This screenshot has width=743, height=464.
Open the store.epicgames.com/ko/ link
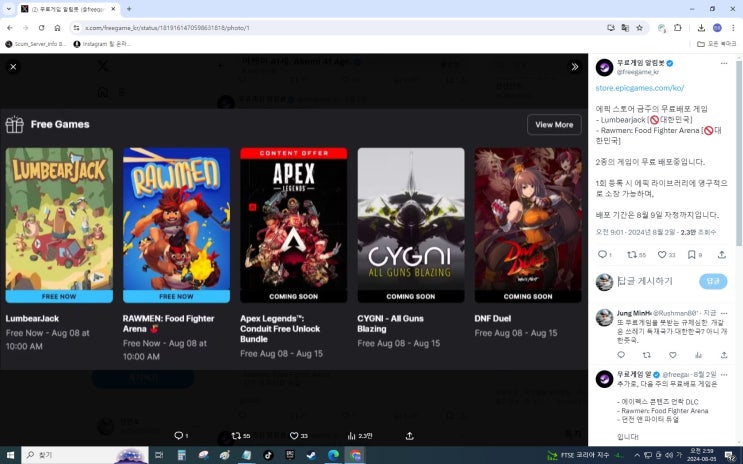click(x=639, y=88)
